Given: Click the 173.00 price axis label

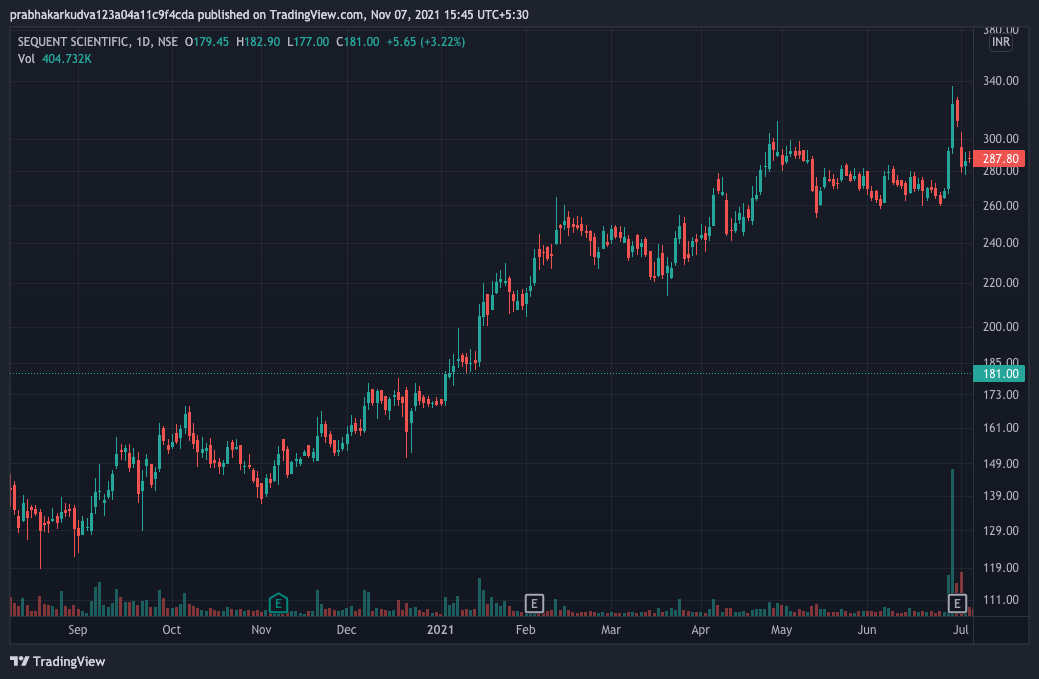Looking at the screenshot, I should (x=1001, y=395).
